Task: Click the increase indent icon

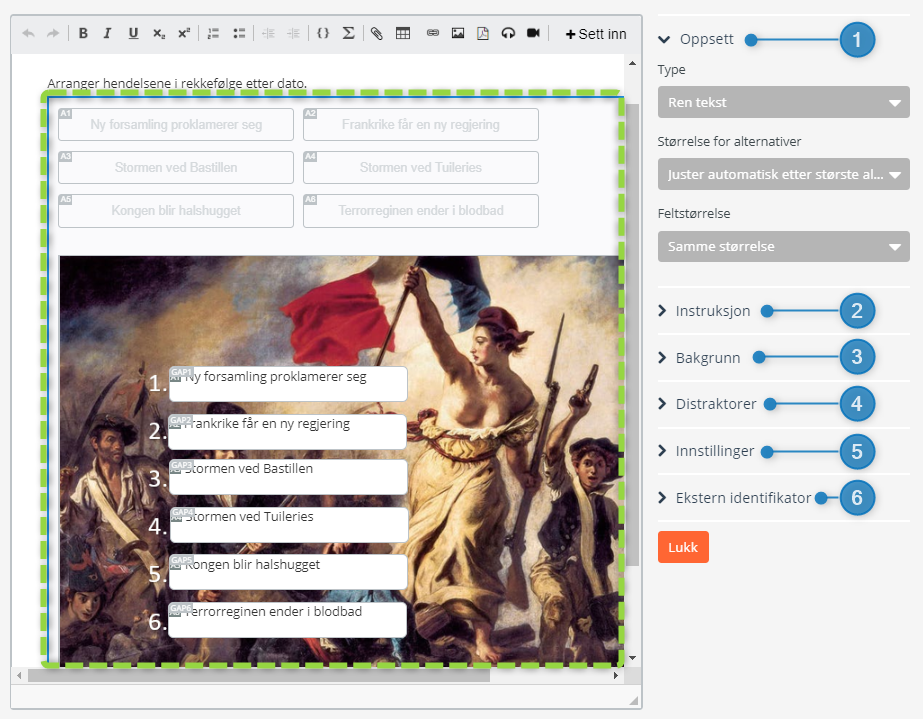Action: click(x=293, y=34)
